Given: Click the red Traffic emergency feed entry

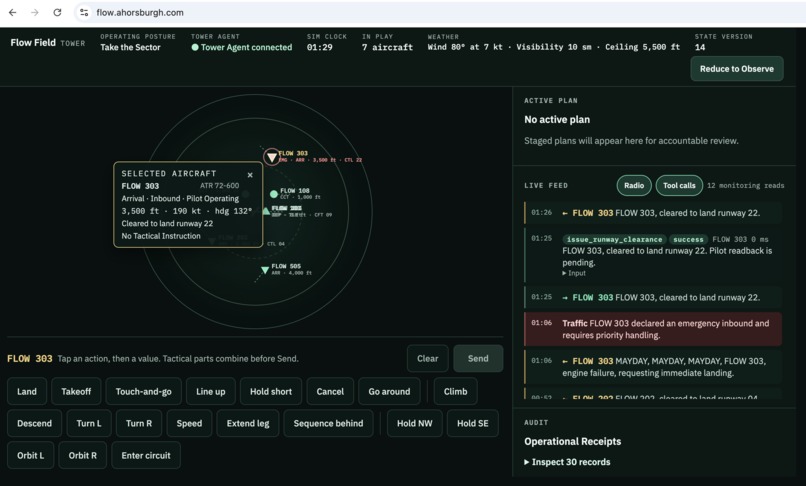Looking at the screenshot, I should (653, 329).
